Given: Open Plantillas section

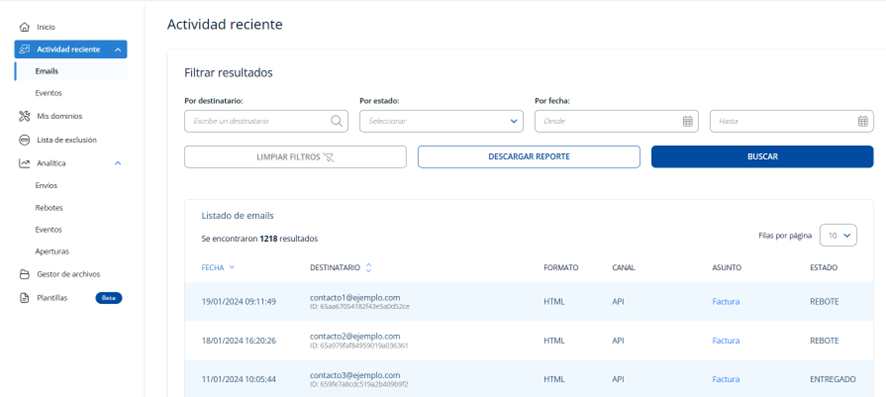Looking at the screenshot, I should click(52, 298).
